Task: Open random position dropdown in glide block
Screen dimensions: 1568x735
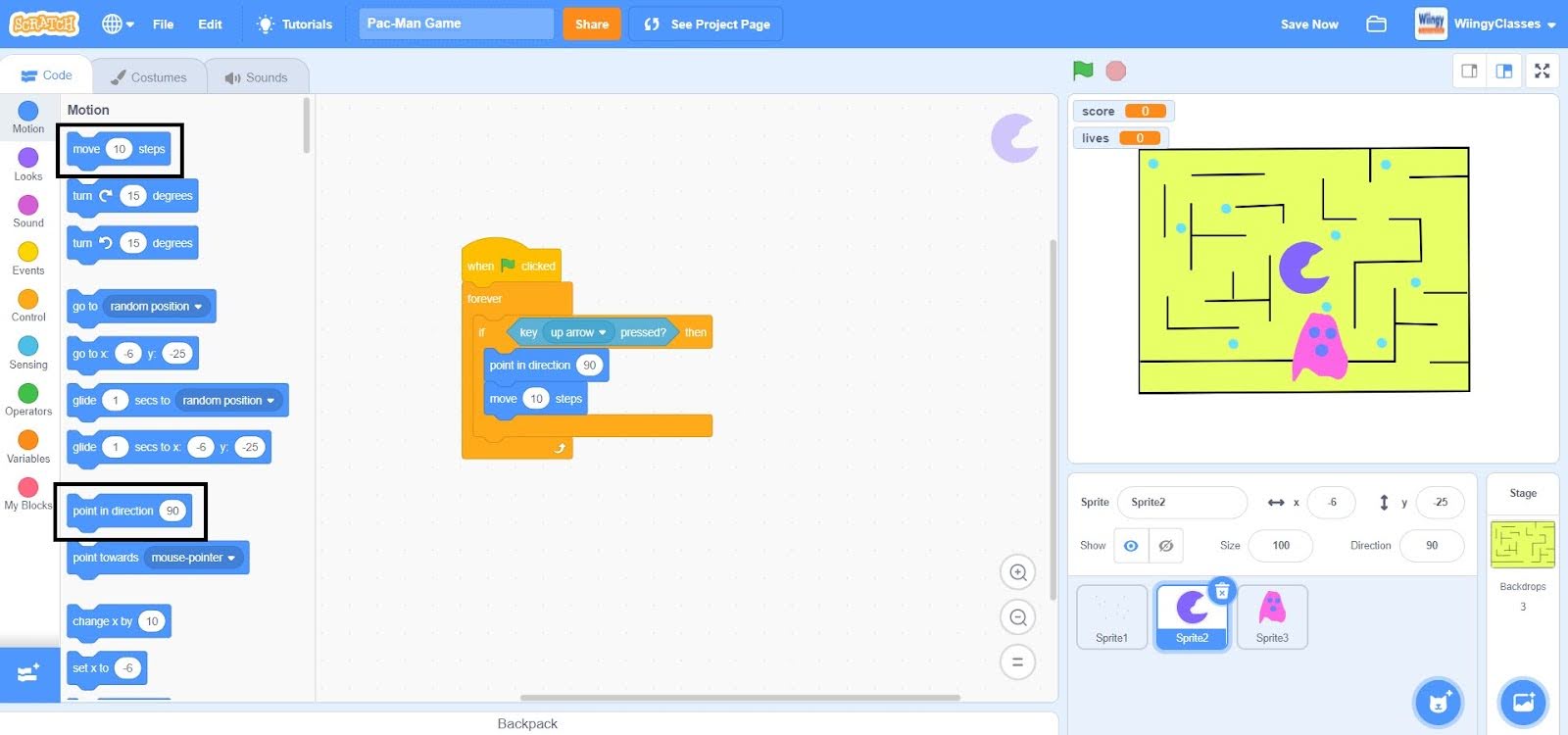Action: click(230, 401)
